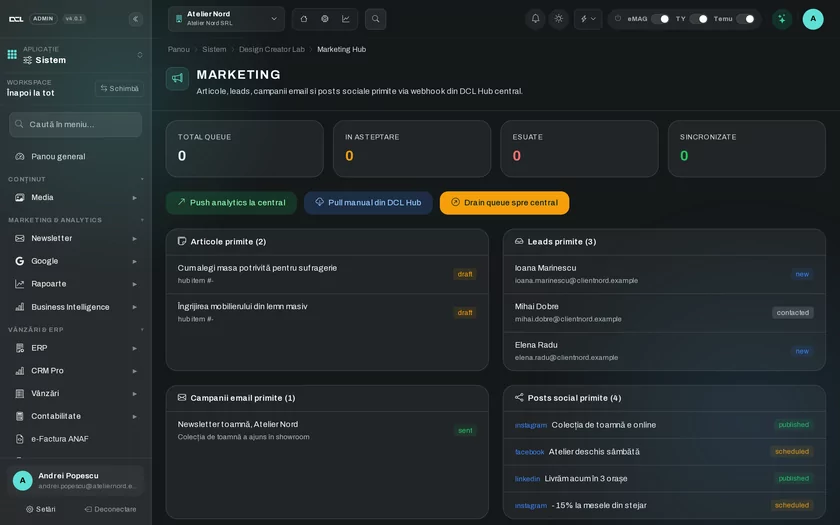This screenshot has width=840, height=525.
Task: Expand the Newsletter submenu arrow
Action: point(134,238)
